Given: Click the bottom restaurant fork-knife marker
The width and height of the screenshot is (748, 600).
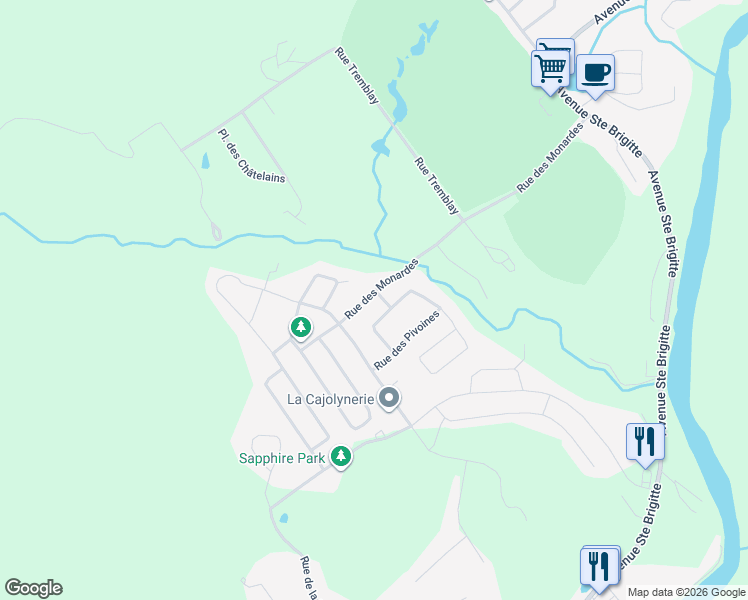Looking at the screenshot, I should click(x=599, y=569).
